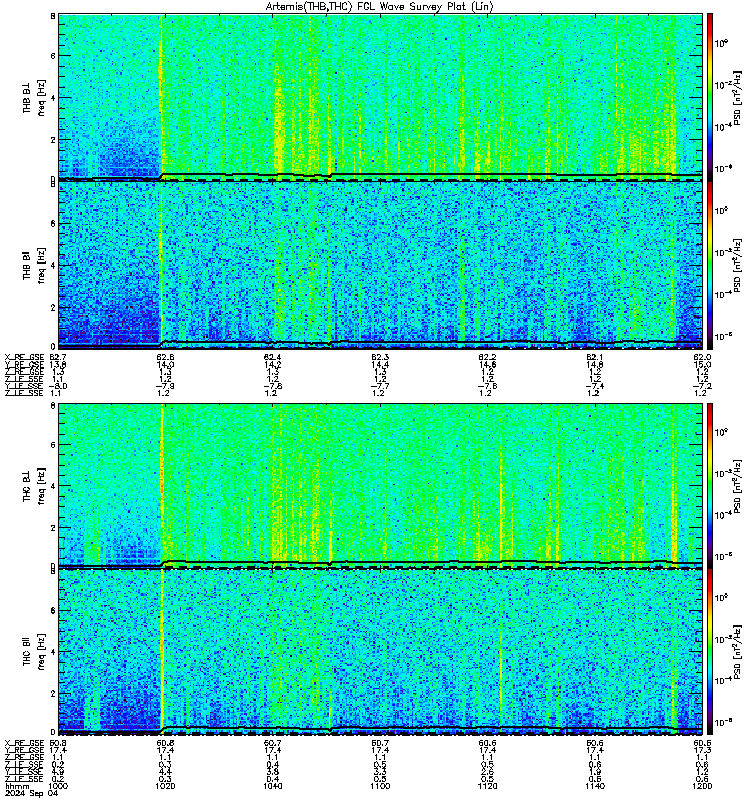The image size is (750, 800).
Task: Click the 'THC B⊥' panel axis label
Action: pos(27,485)
